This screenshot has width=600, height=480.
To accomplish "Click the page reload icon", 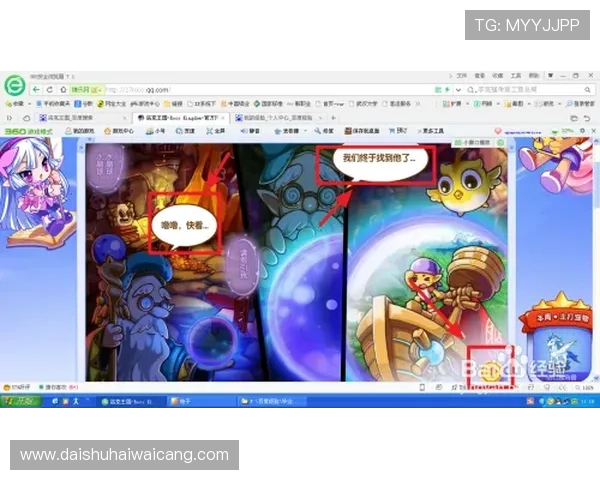I will [x=50, y=90].
